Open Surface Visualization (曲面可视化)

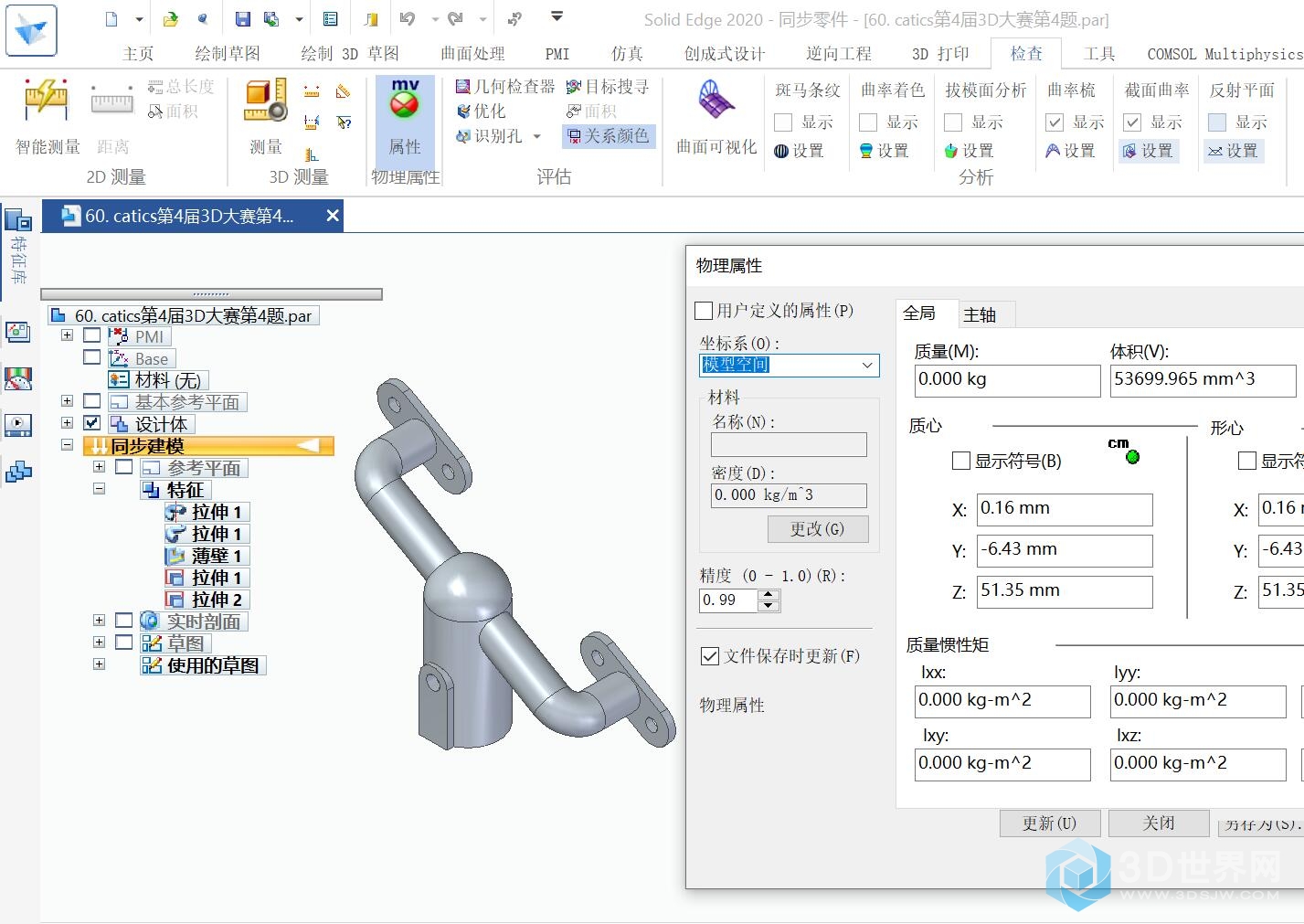click(x=716, y=117)
